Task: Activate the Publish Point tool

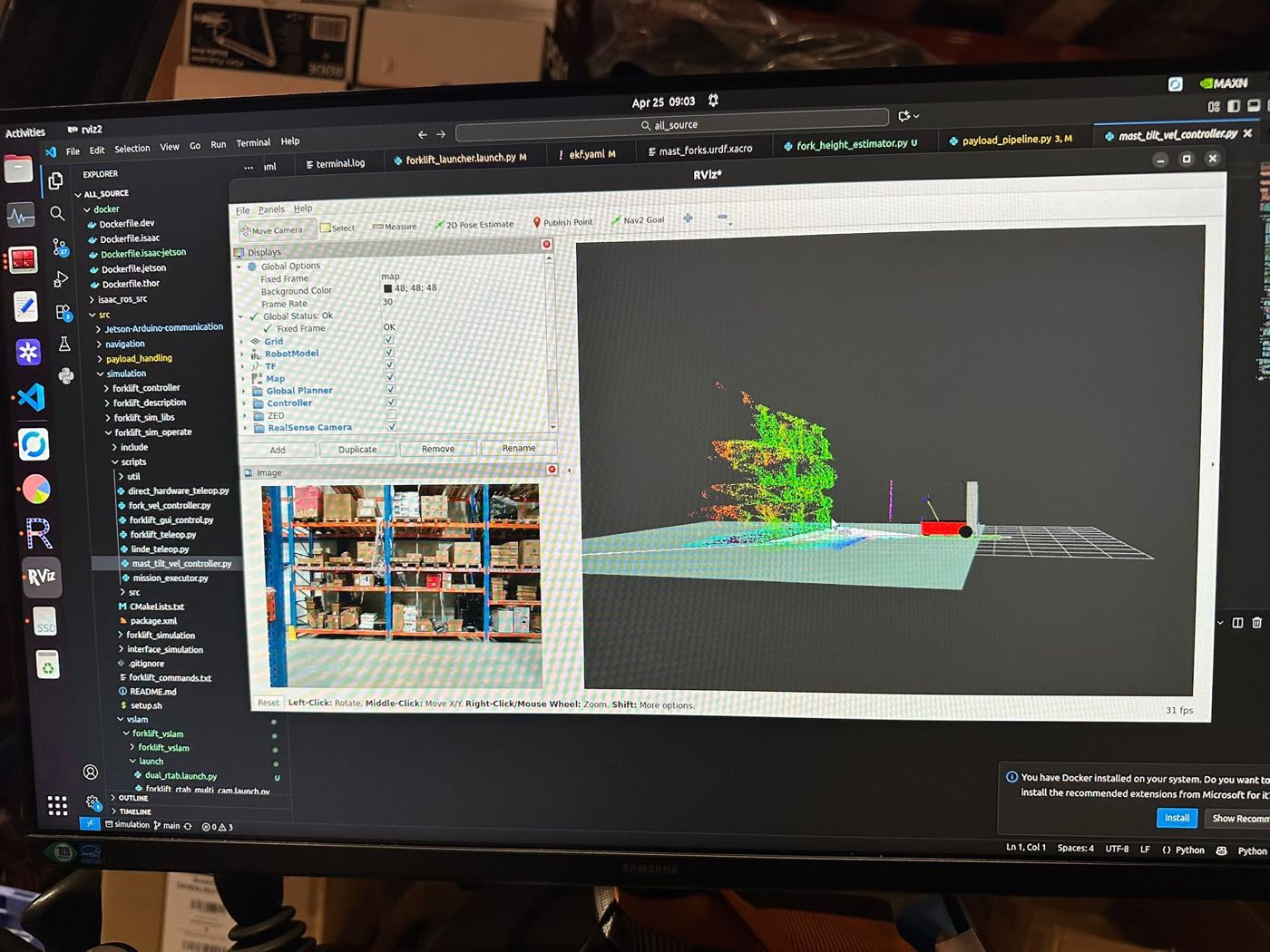Action: coord(562,222)
